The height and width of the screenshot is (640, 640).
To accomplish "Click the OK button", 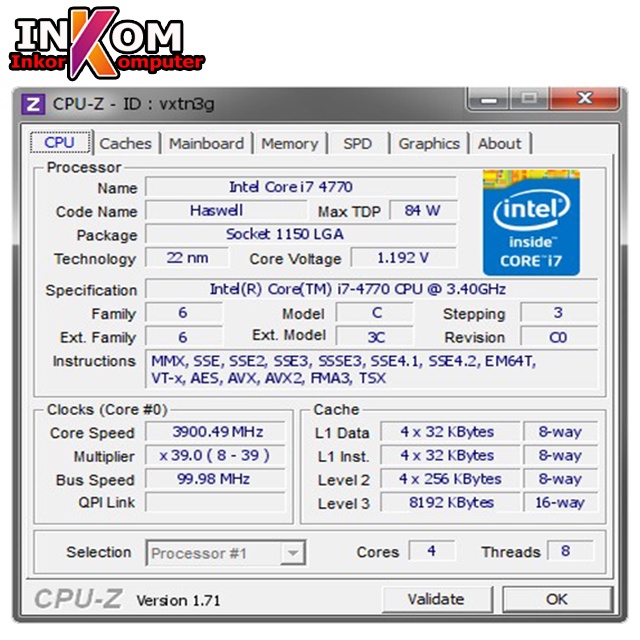I will [x=557, y=599].
